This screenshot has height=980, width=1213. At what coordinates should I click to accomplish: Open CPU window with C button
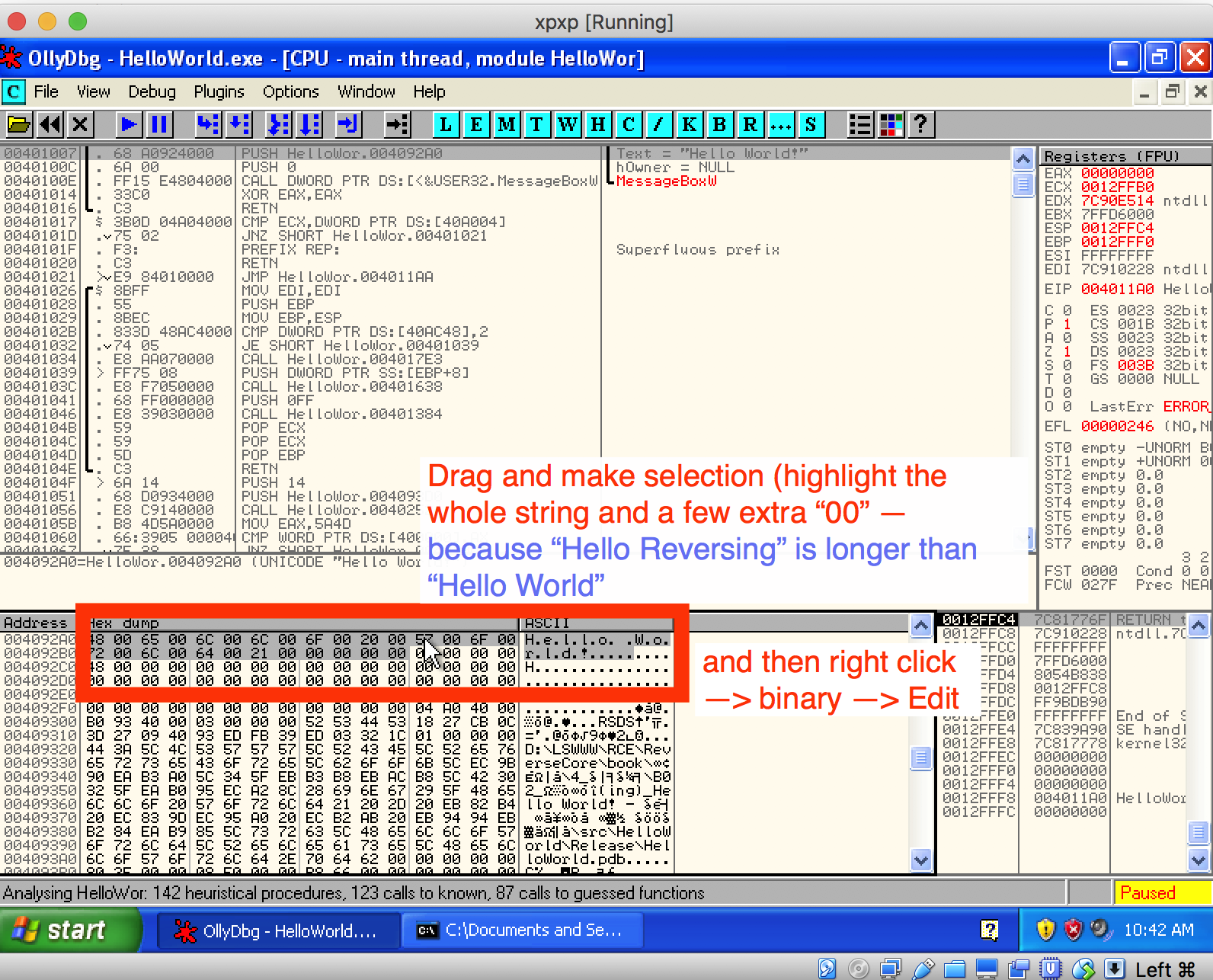coord(629,124)
